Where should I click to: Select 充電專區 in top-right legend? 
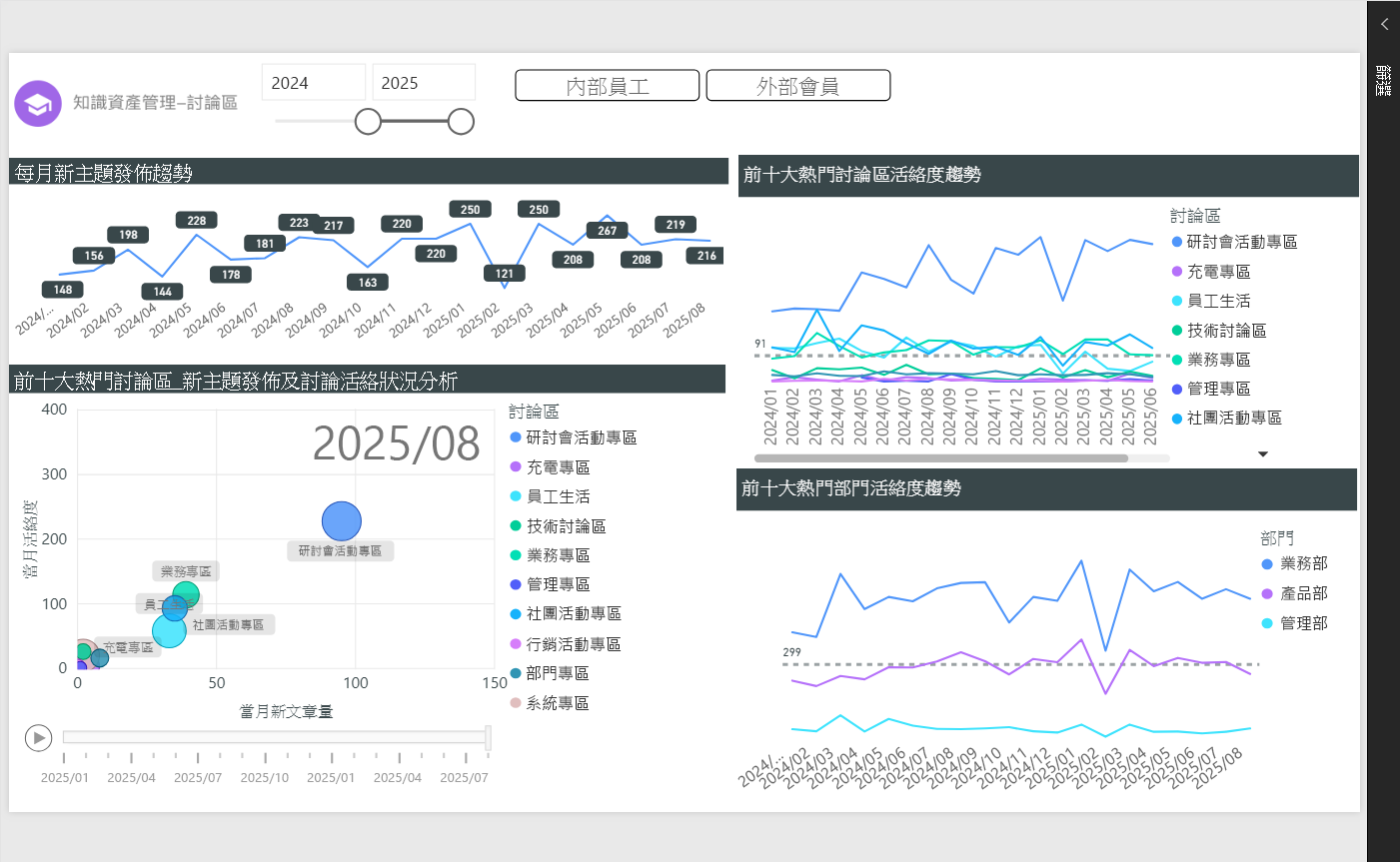coord(1211,272)
